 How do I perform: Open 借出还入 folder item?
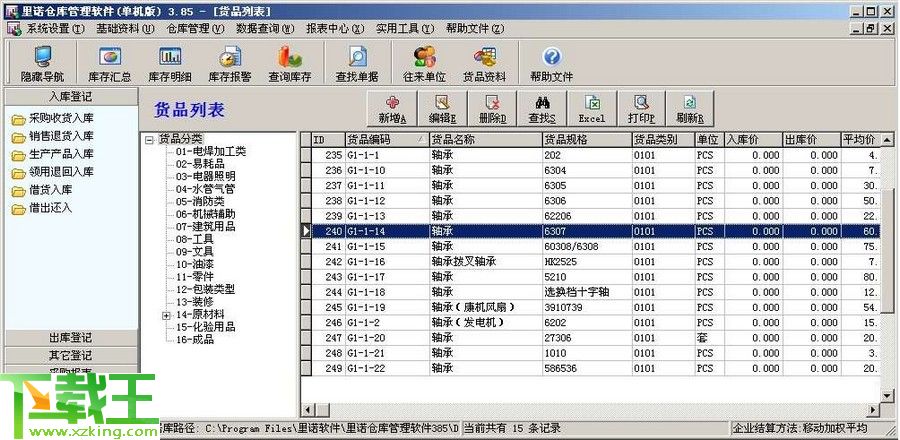click(42, 208)
